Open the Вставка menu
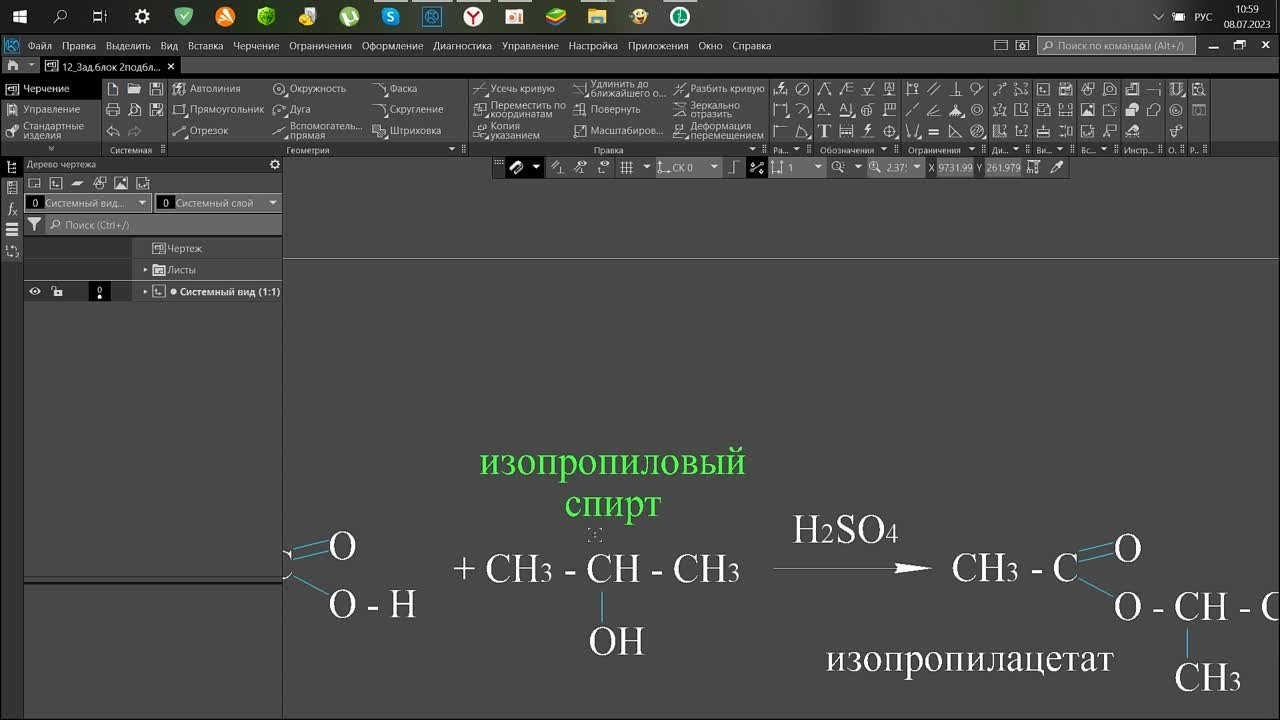 click(204, 45)
